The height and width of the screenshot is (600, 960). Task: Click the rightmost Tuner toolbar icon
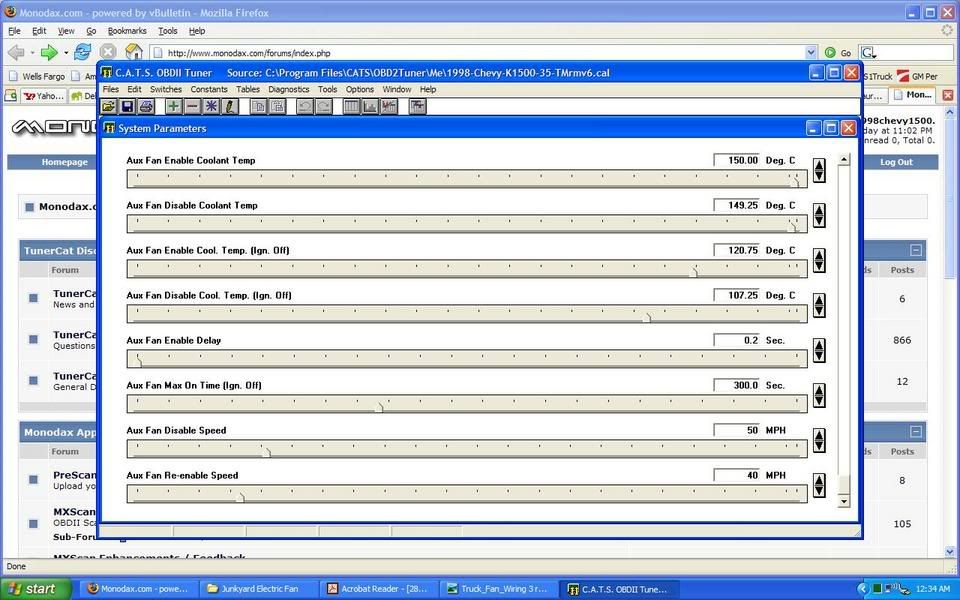[418, 107]
